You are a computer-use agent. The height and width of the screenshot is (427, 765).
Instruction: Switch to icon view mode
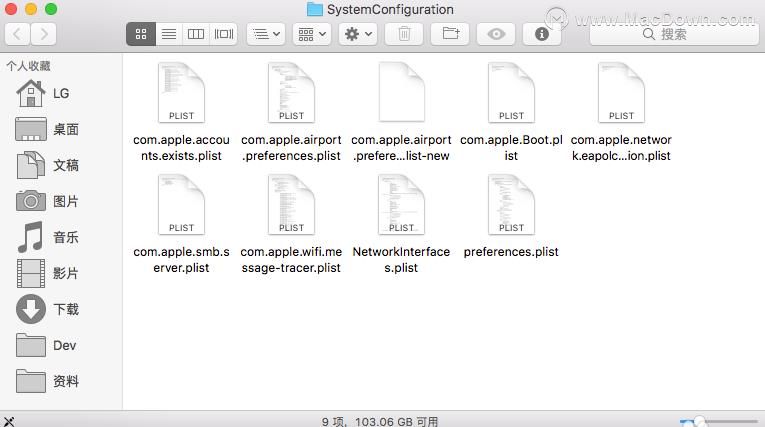141,34
